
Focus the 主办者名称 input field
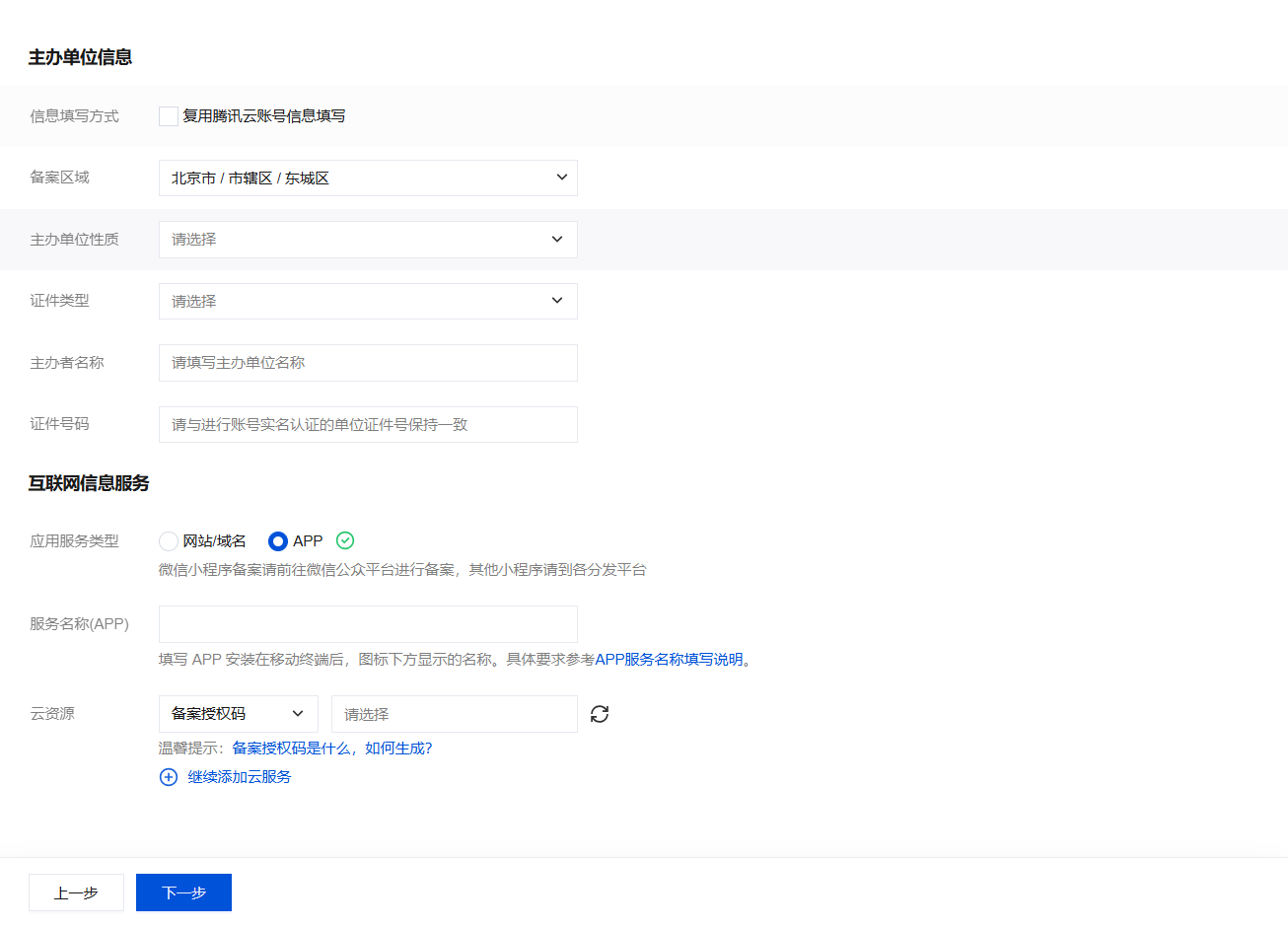tap(368, 363)
